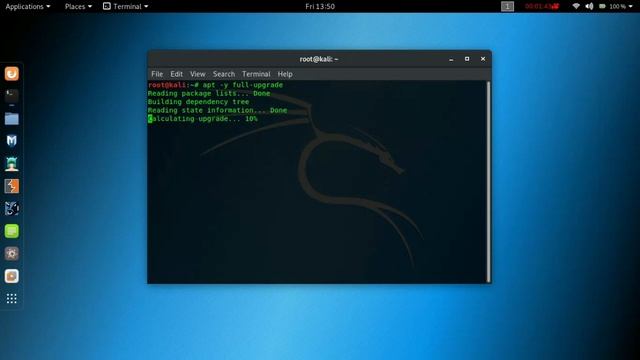The width and height of the screenshot is (640, 360).
Task: Open the Files folder dock icon
Action: click(11, 119)
